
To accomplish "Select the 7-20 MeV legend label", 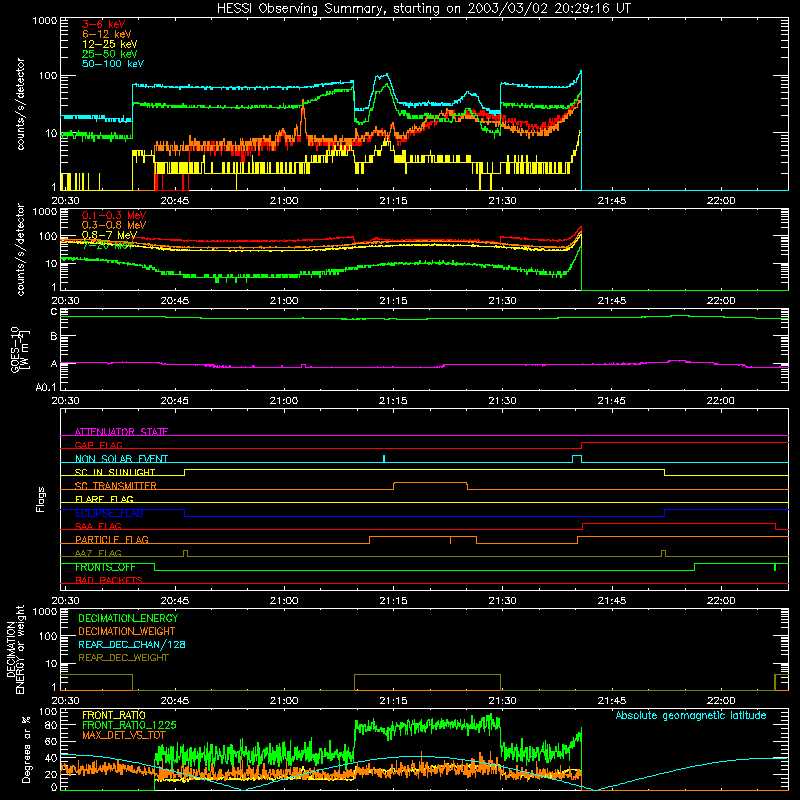I will [x=108, y=245].
